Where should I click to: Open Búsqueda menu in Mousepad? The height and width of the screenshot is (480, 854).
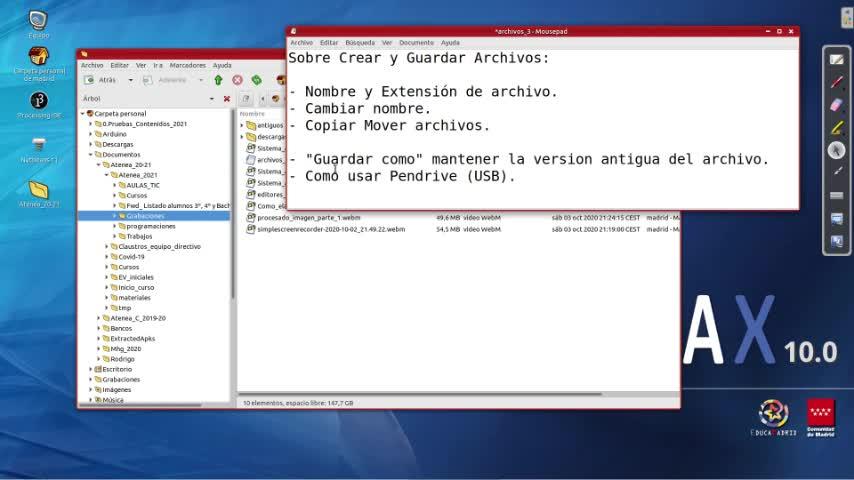[x=360, y=42]
